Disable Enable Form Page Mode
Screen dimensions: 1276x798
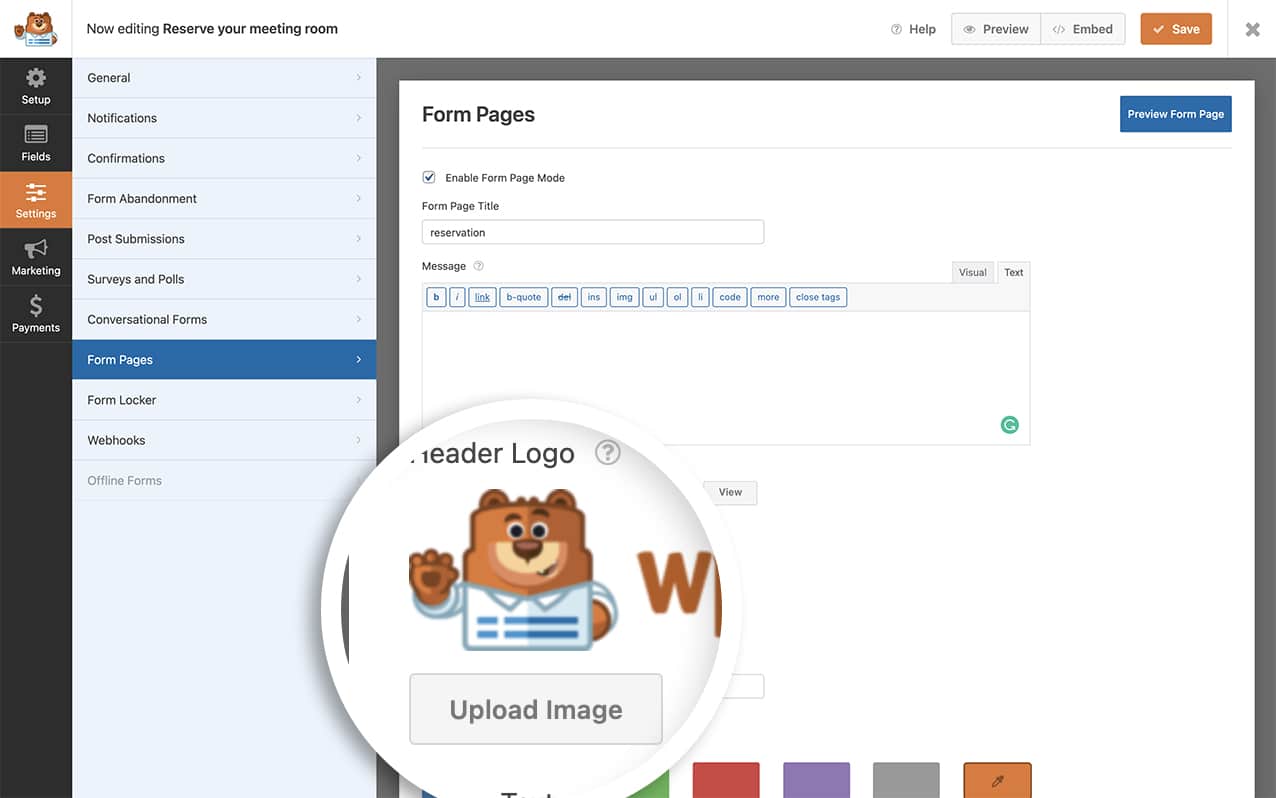pyautogui.click(x=428, y=177)
